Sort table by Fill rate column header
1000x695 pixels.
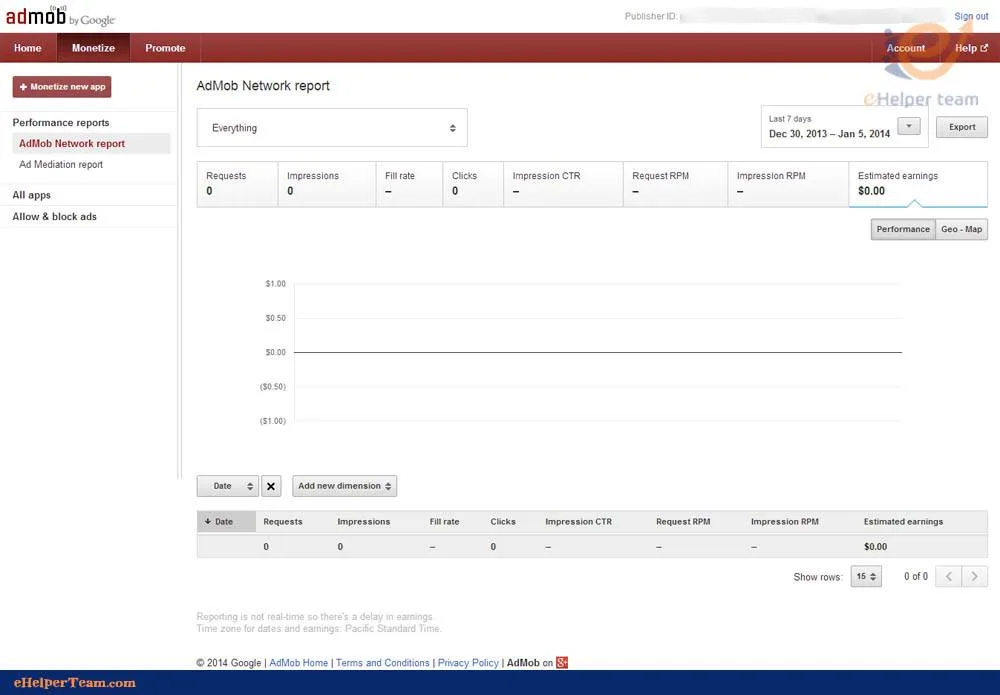[445, 522]
